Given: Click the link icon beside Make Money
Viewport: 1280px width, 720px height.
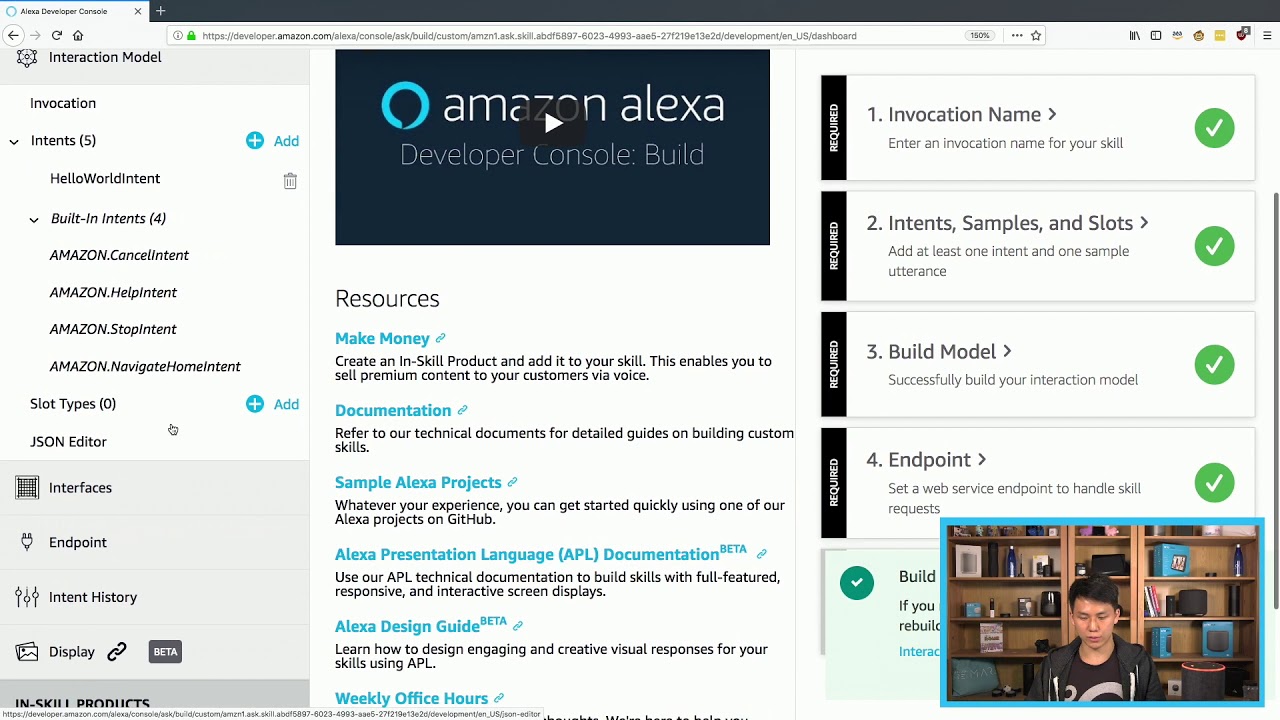Looking at the screenshot, I should 440,339.
